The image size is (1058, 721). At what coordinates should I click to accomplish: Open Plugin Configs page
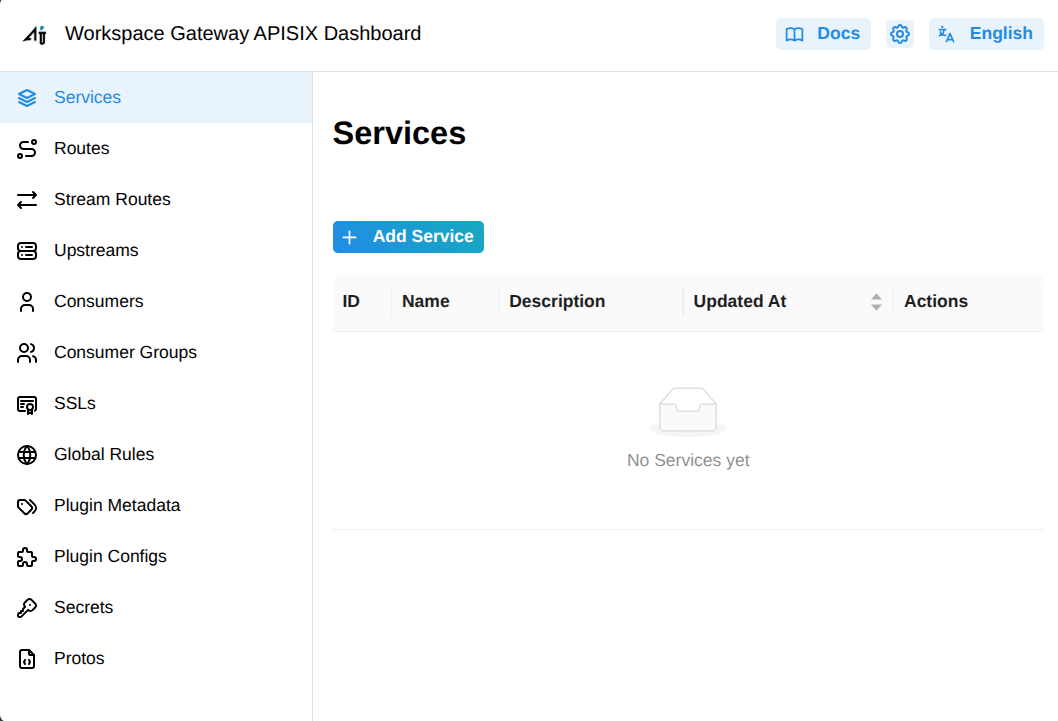[x=156, y=556]
